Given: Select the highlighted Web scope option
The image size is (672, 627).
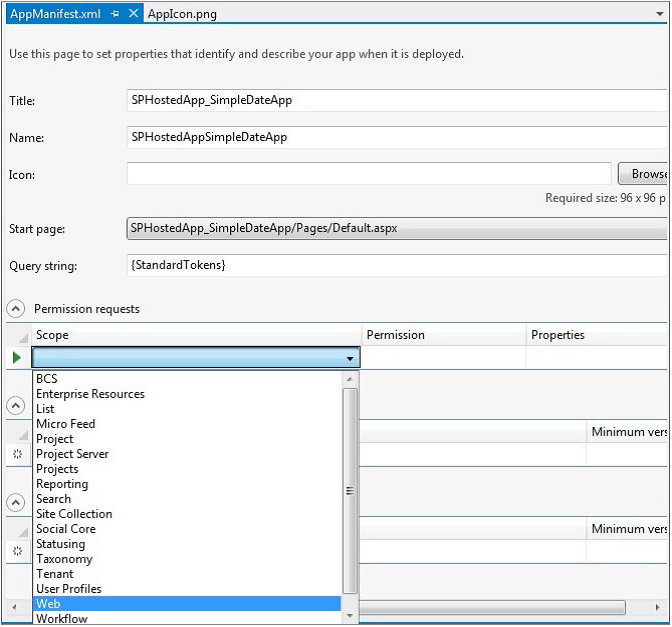Looking at the screenshot, I should [187, 604].
